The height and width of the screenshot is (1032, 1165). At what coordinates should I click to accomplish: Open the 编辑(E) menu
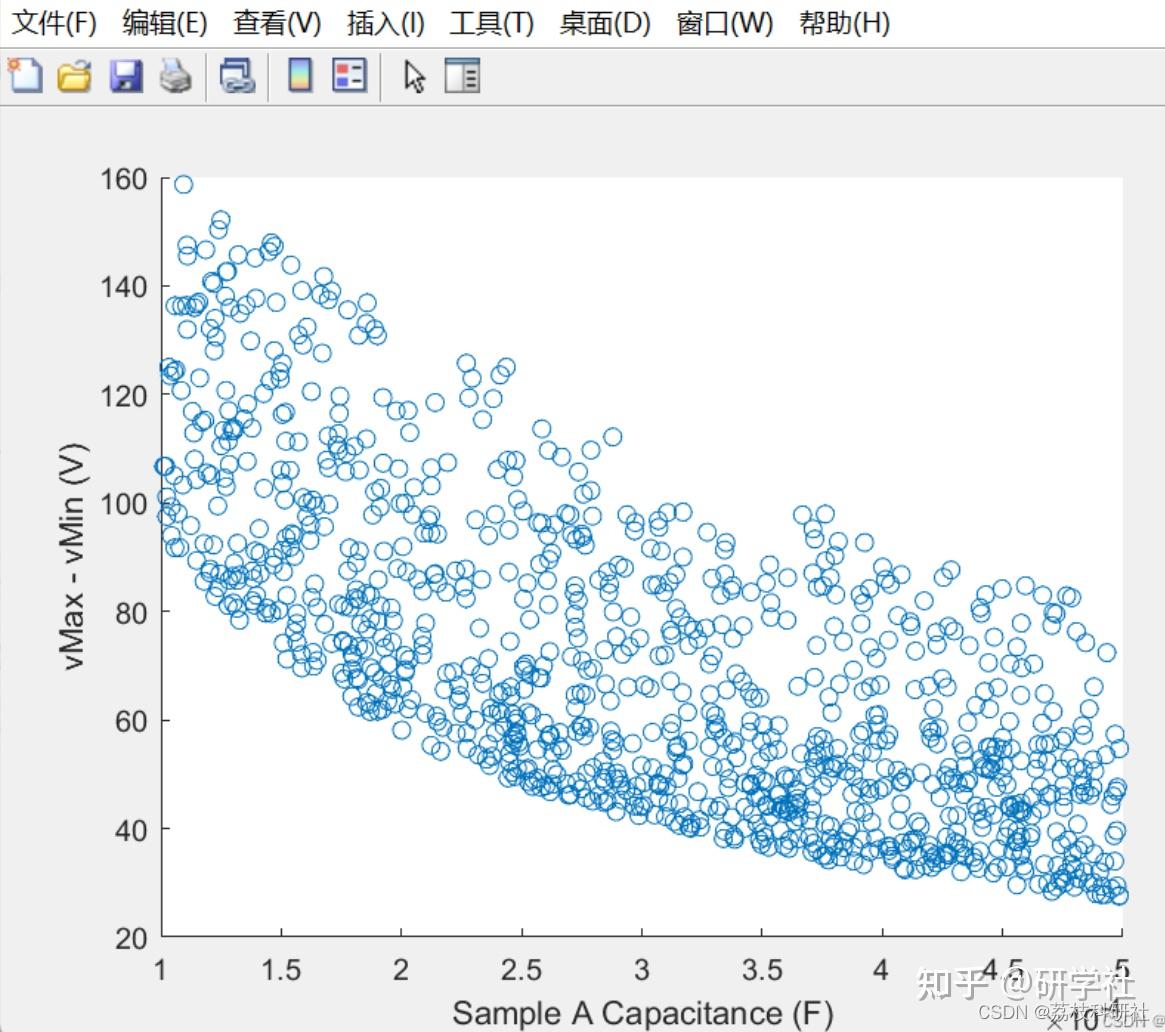point(165,23)
